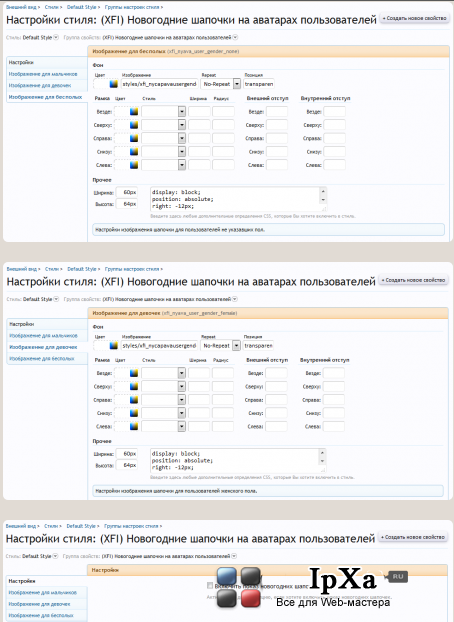Open Везде border style dropdown in бесполых panel

tap(182, 111)
